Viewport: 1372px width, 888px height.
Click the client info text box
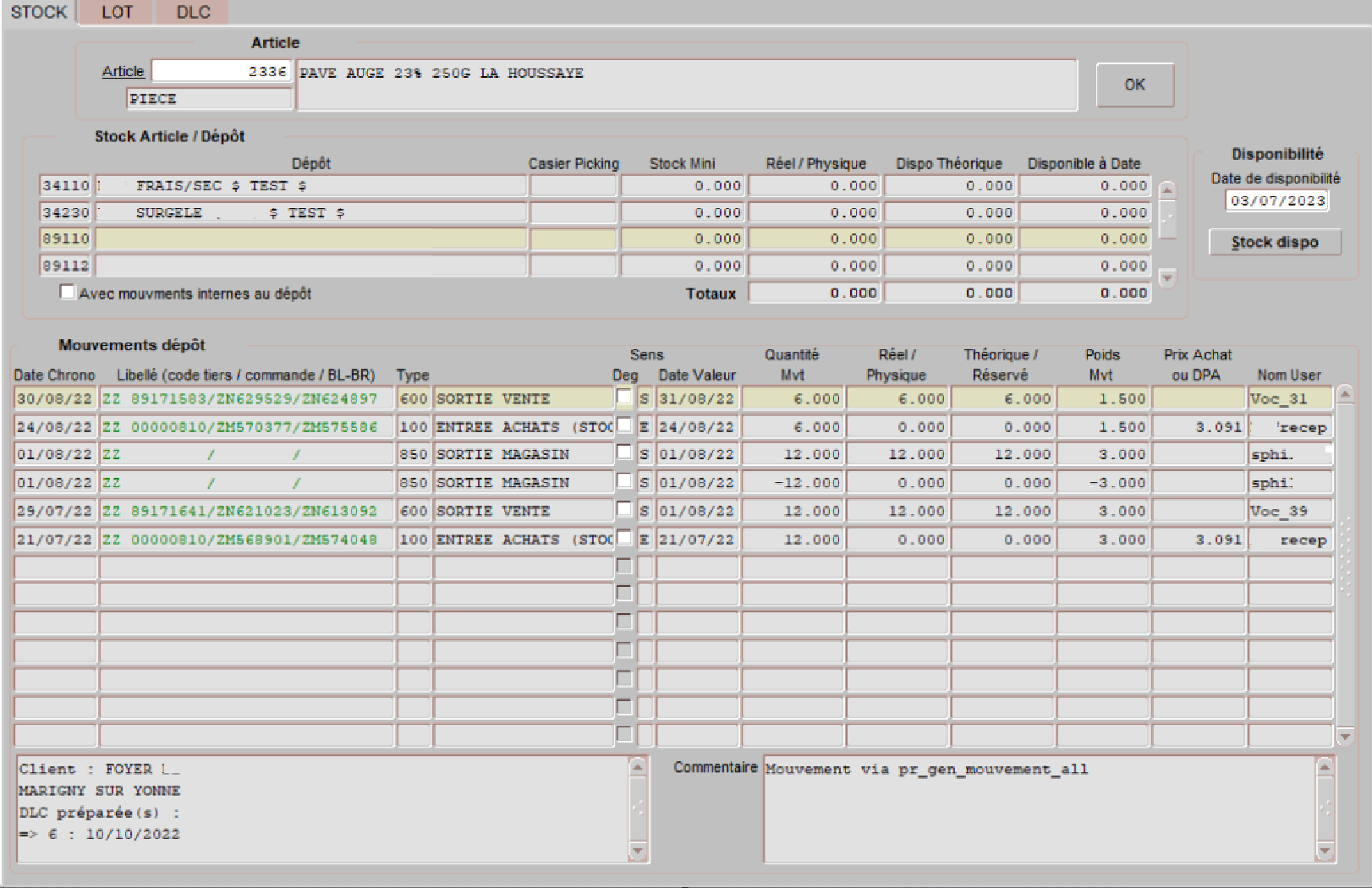coord(322,809)
